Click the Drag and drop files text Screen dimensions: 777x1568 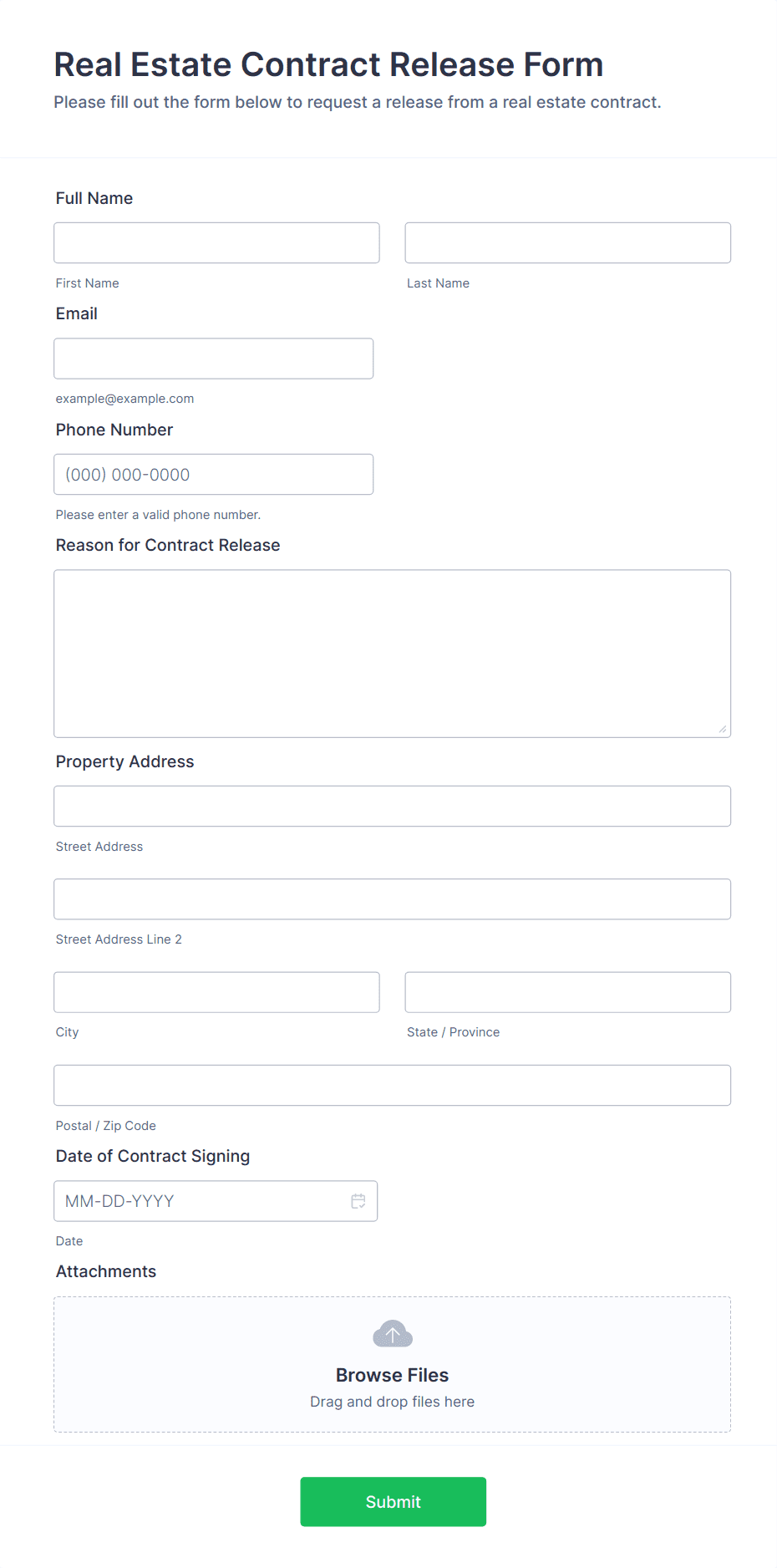[x=392, y=1402]
